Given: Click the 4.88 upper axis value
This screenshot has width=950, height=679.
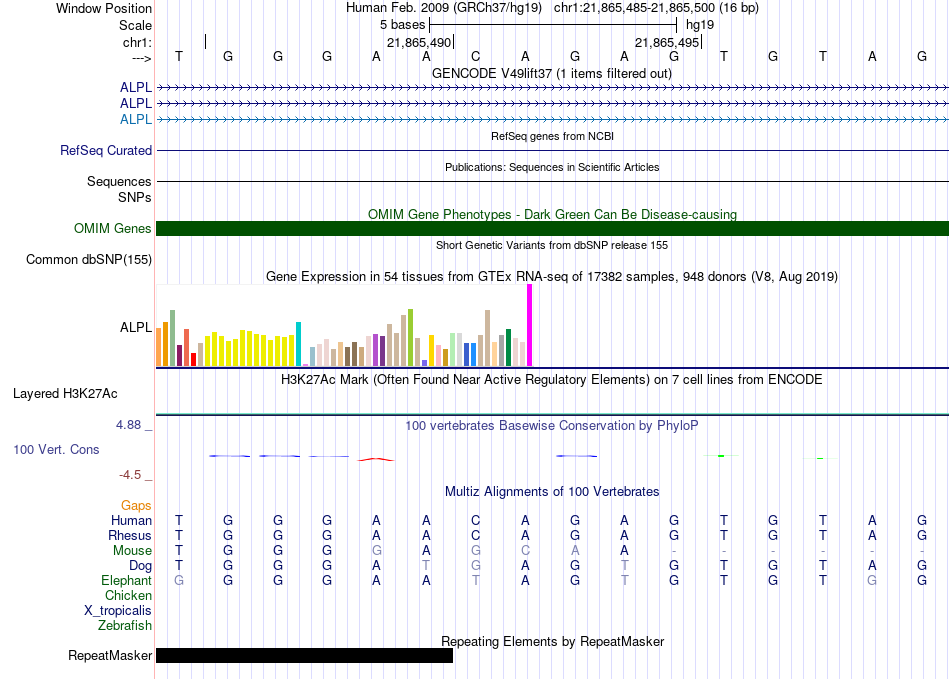Looking at the screenshot, I should [128, 425].
